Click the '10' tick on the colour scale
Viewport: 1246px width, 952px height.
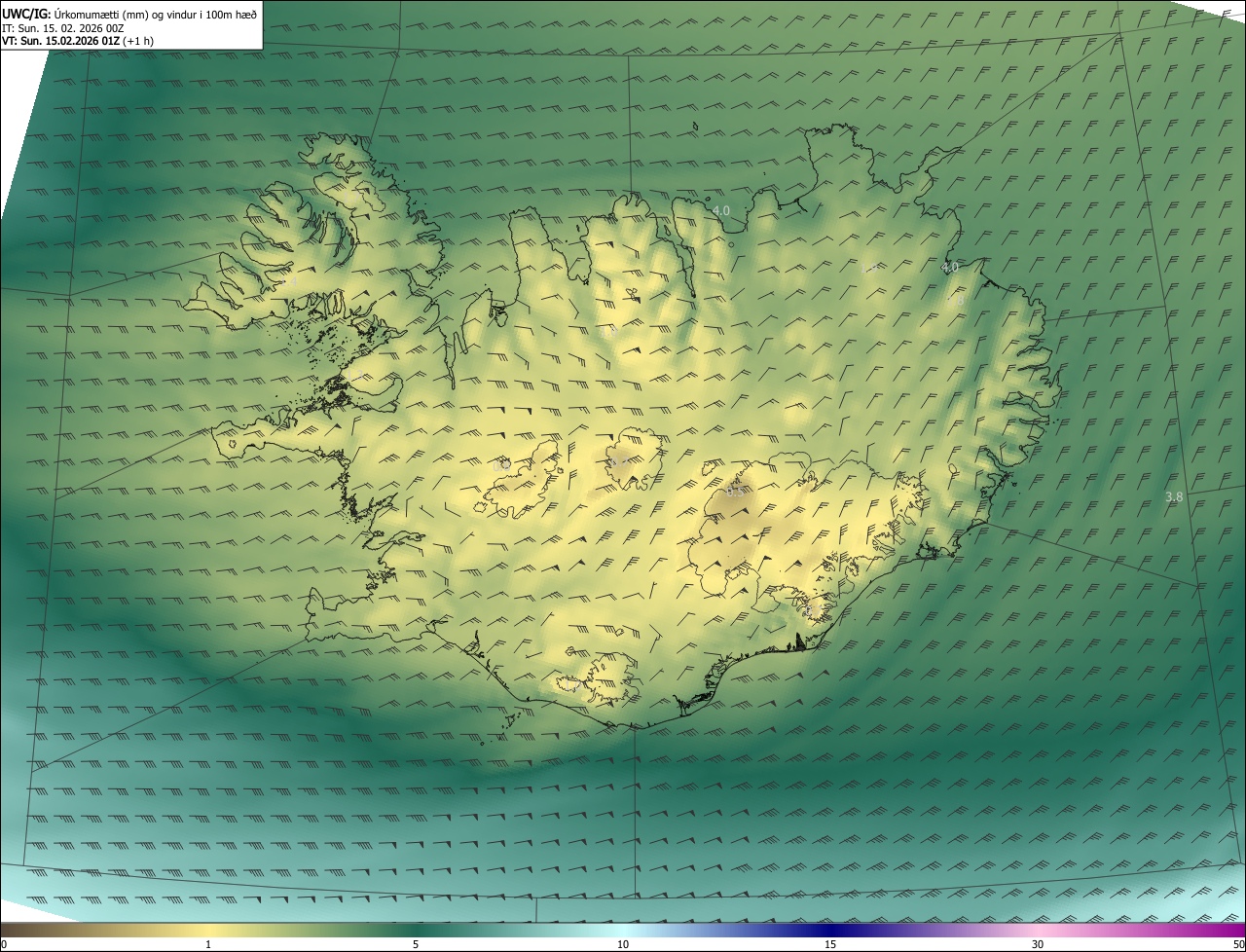pos(623,944)
